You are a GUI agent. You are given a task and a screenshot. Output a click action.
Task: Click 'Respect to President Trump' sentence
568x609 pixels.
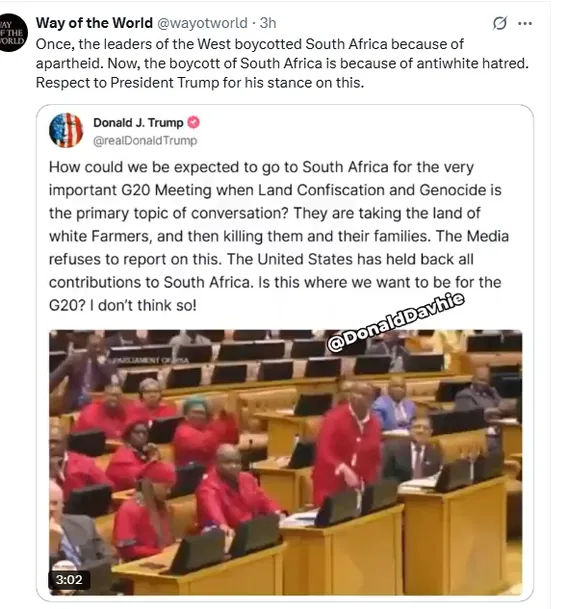pyautogui.click(x=200, y=83)
